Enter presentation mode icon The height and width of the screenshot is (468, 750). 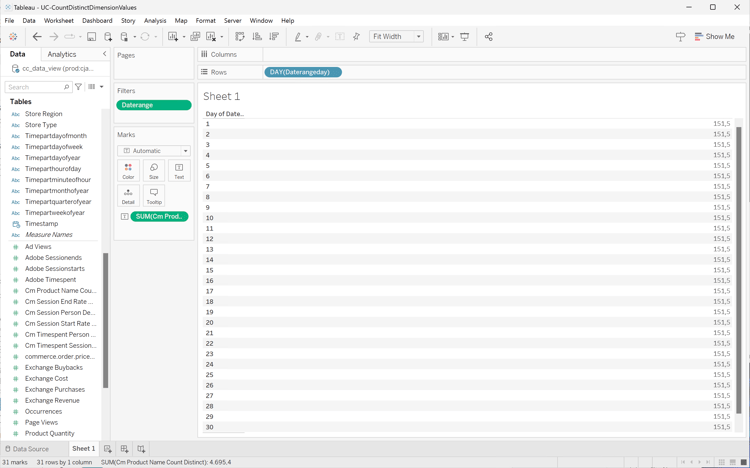pos(464,37)
